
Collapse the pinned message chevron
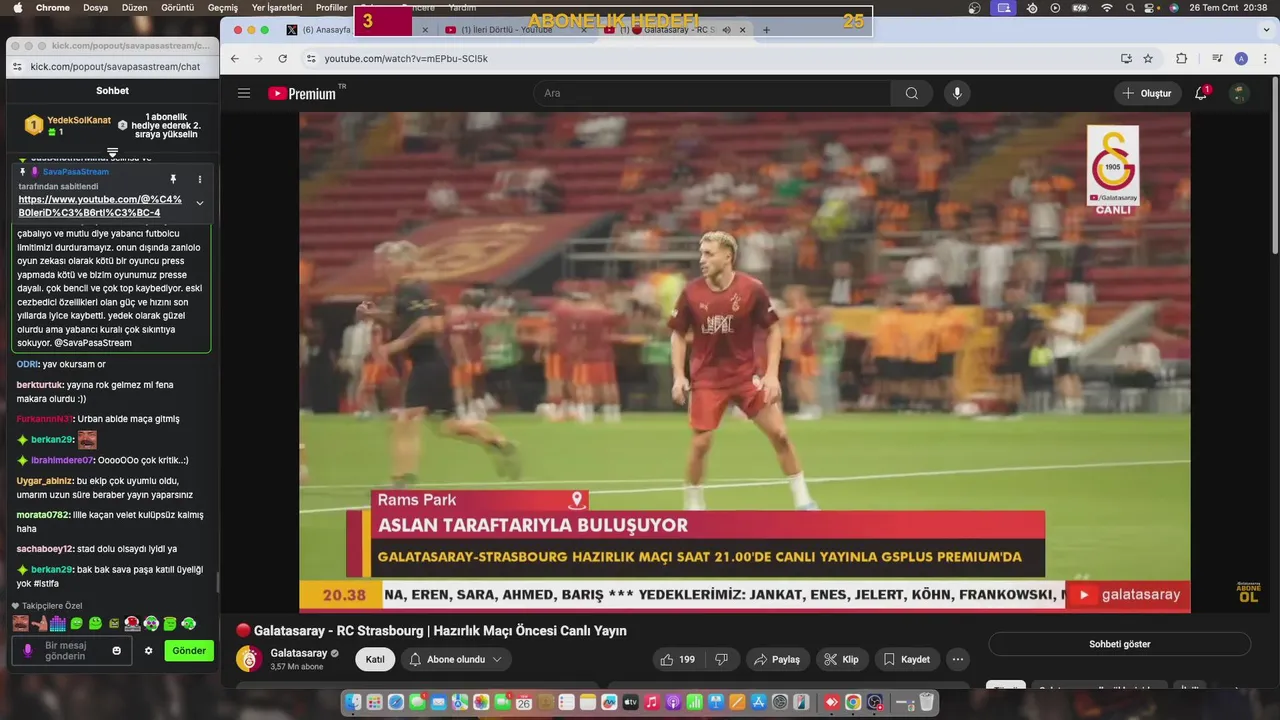pos(200,203)
